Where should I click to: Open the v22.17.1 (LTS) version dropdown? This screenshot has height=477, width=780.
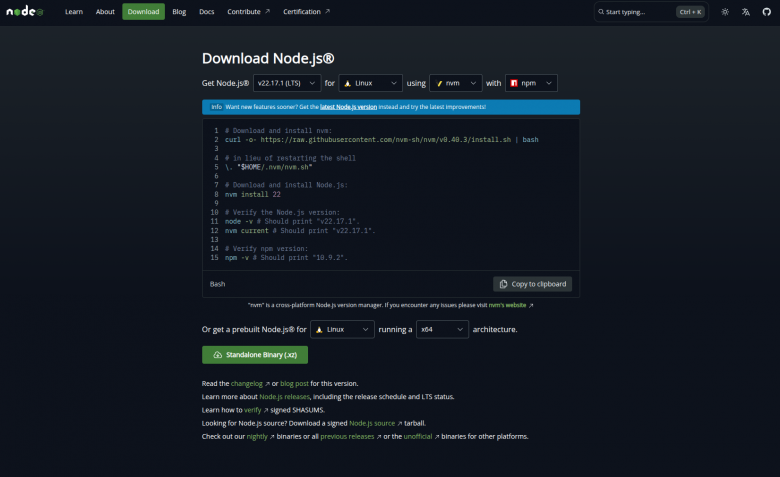[x=287, y=83]
